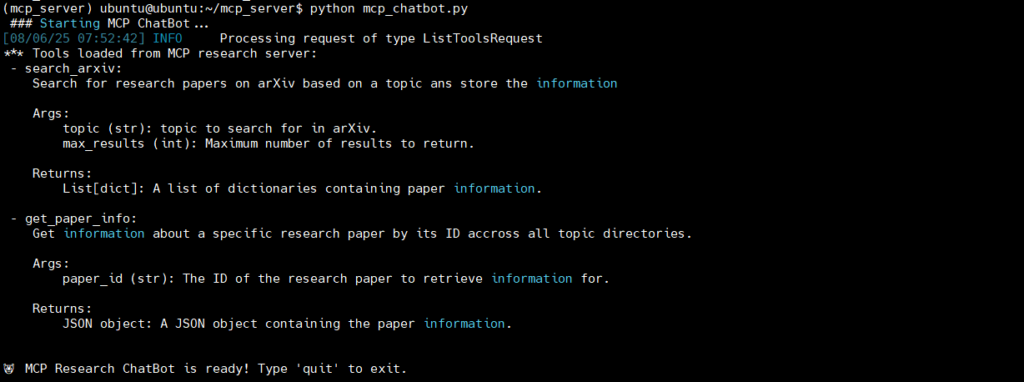
Task: Click the robot emoji icon before MCP Research ChatBot
Action: point(9,369)
